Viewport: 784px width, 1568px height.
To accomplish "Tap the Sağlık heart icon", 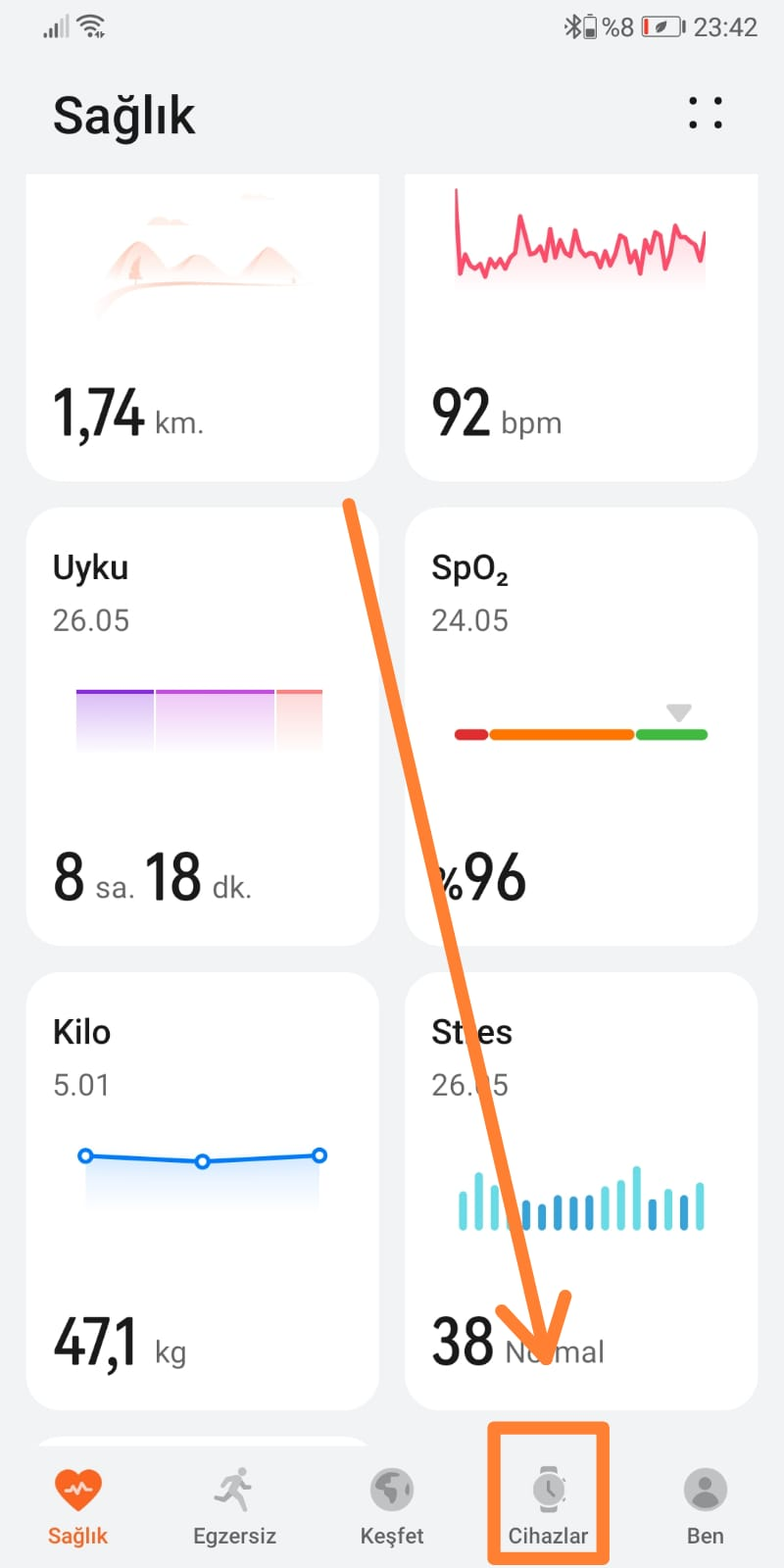I will coord(77,1490).
